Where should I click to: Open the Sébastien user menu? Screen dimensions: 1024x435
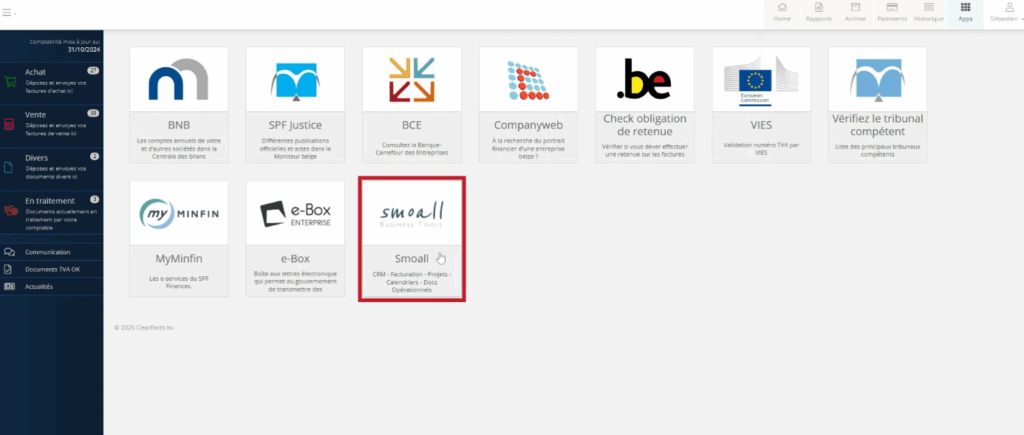coord(1007,12)
